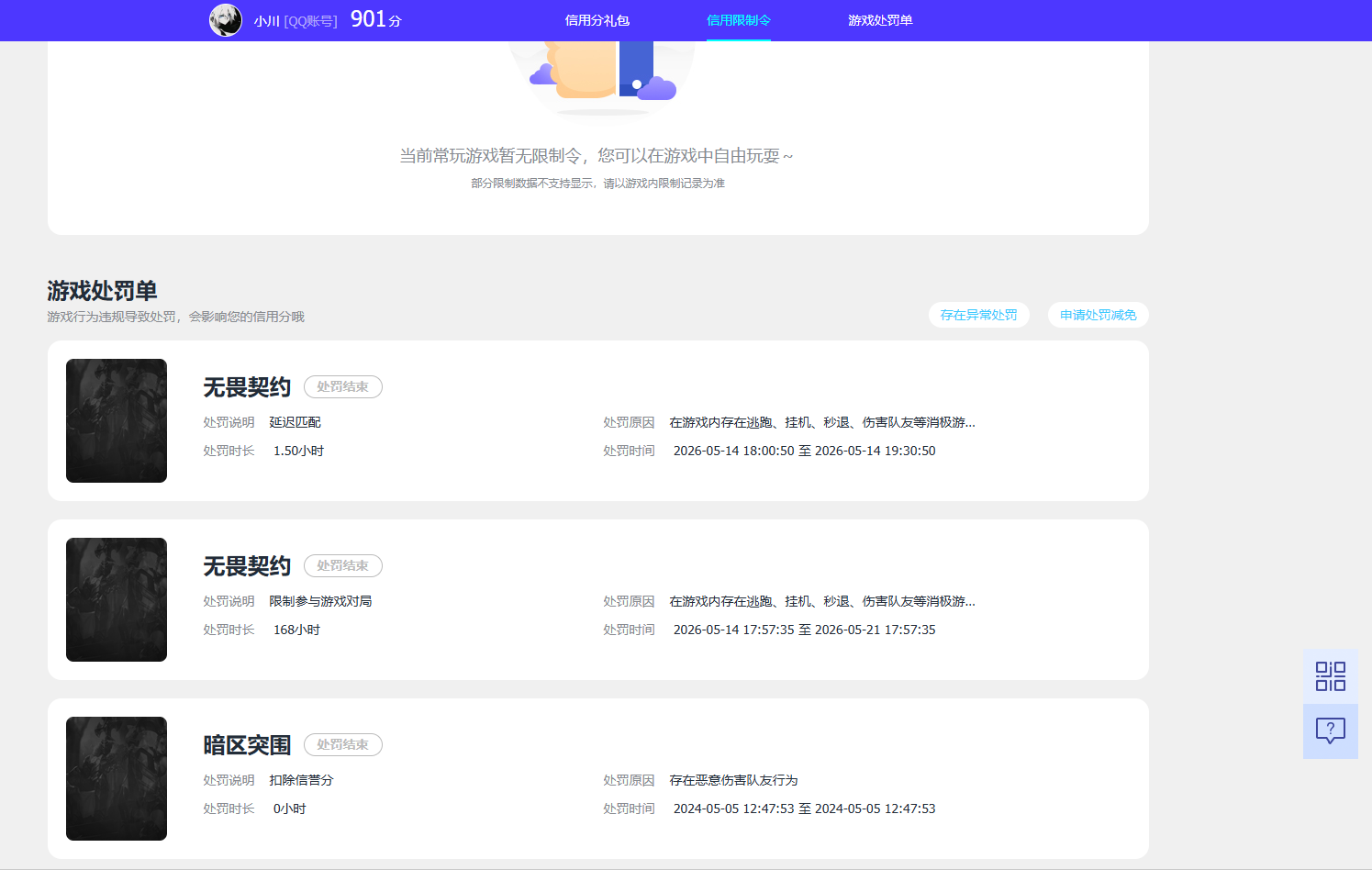Click the 901分 credit score
The height and width of the screenshot is (870, 1372).
[376, 19]
